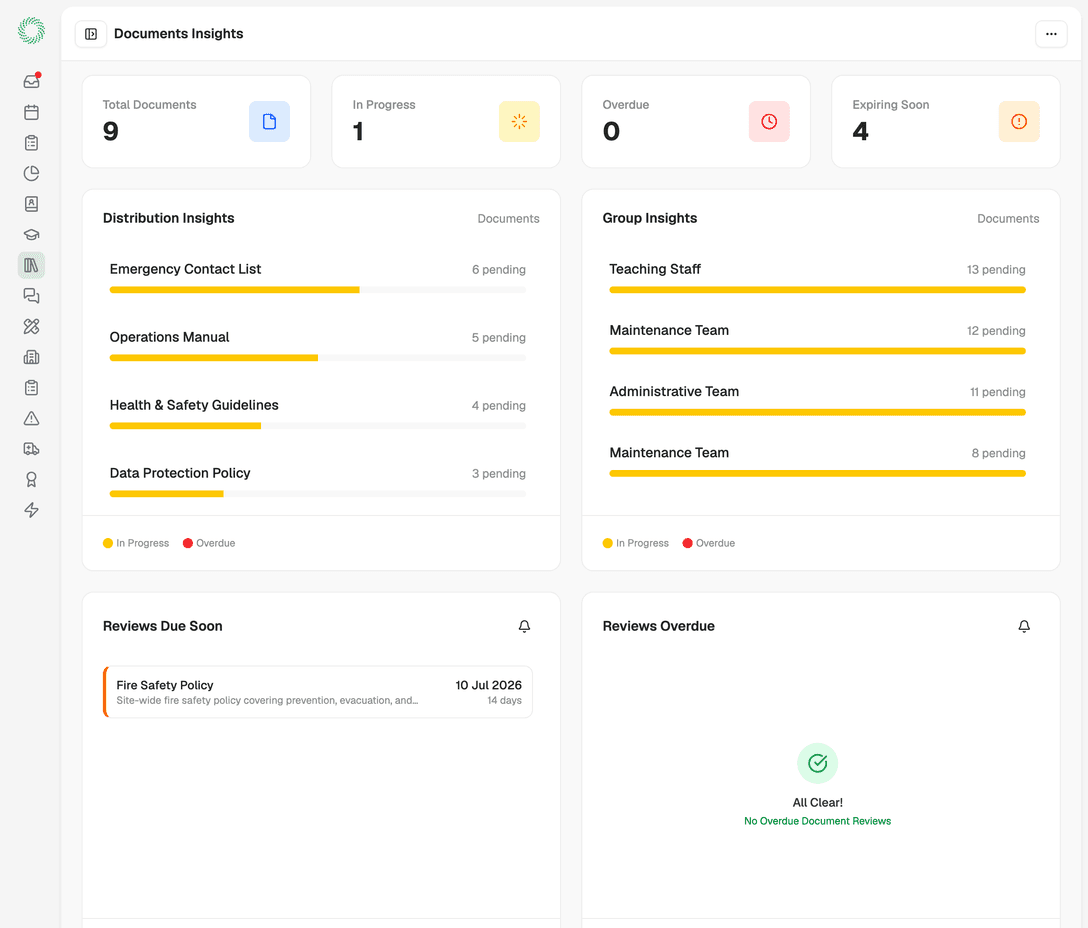
Task: Click the orange alert icon in Expiring Soon
Action: (x=1019, y=121)
